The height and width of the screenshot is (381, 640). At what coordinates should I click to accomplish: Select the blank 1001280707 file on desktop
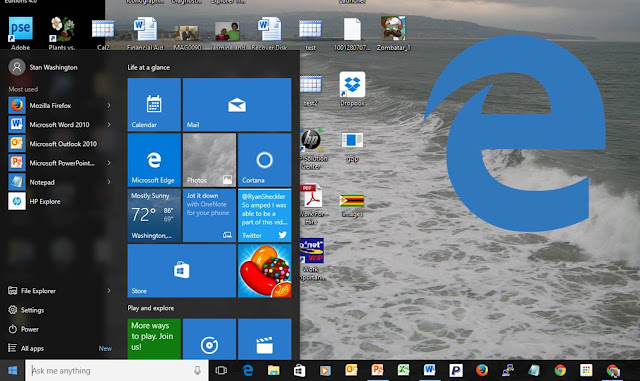352,33
